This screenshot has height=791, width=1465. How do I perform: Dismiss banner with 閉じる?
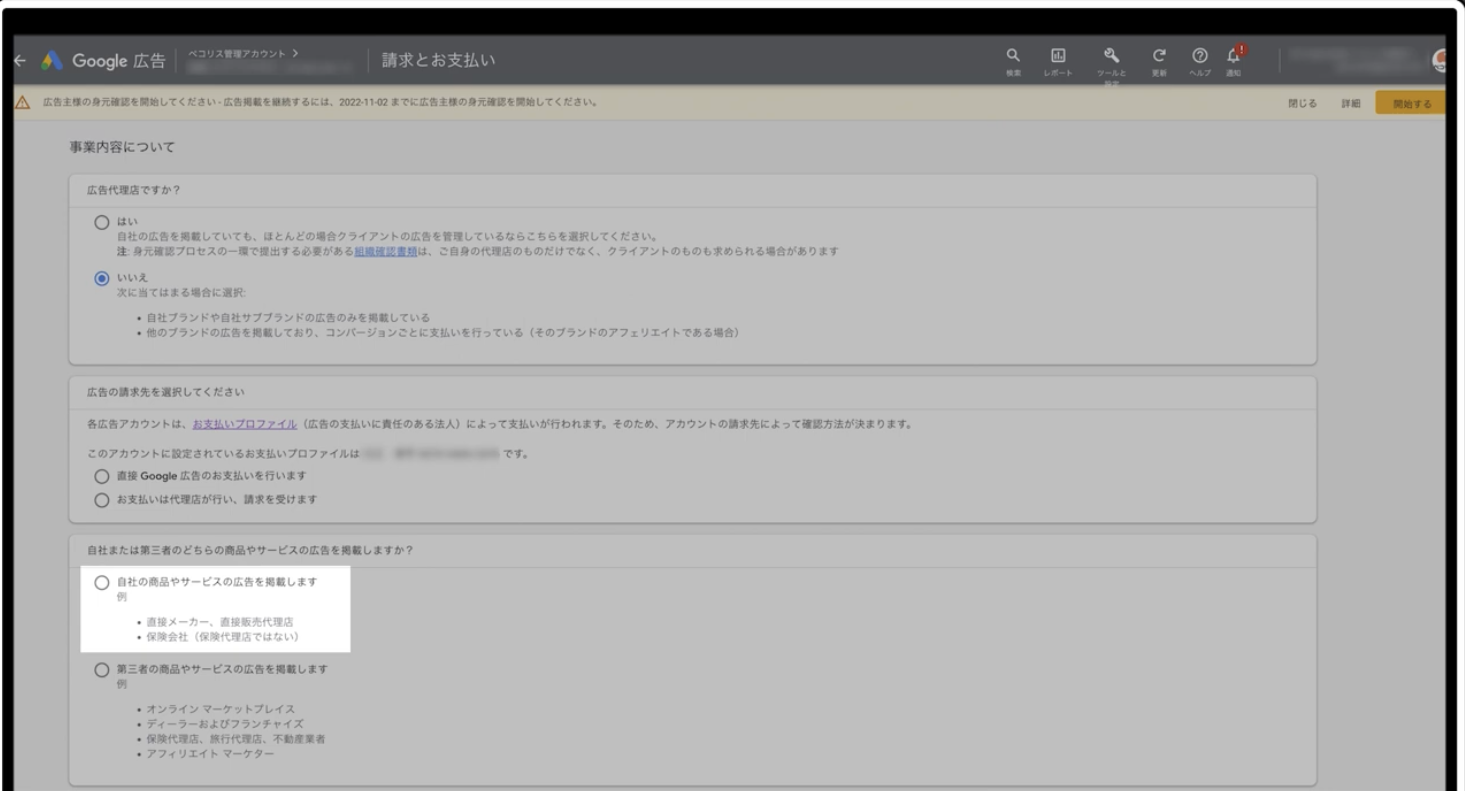(x=1302, y=103)
